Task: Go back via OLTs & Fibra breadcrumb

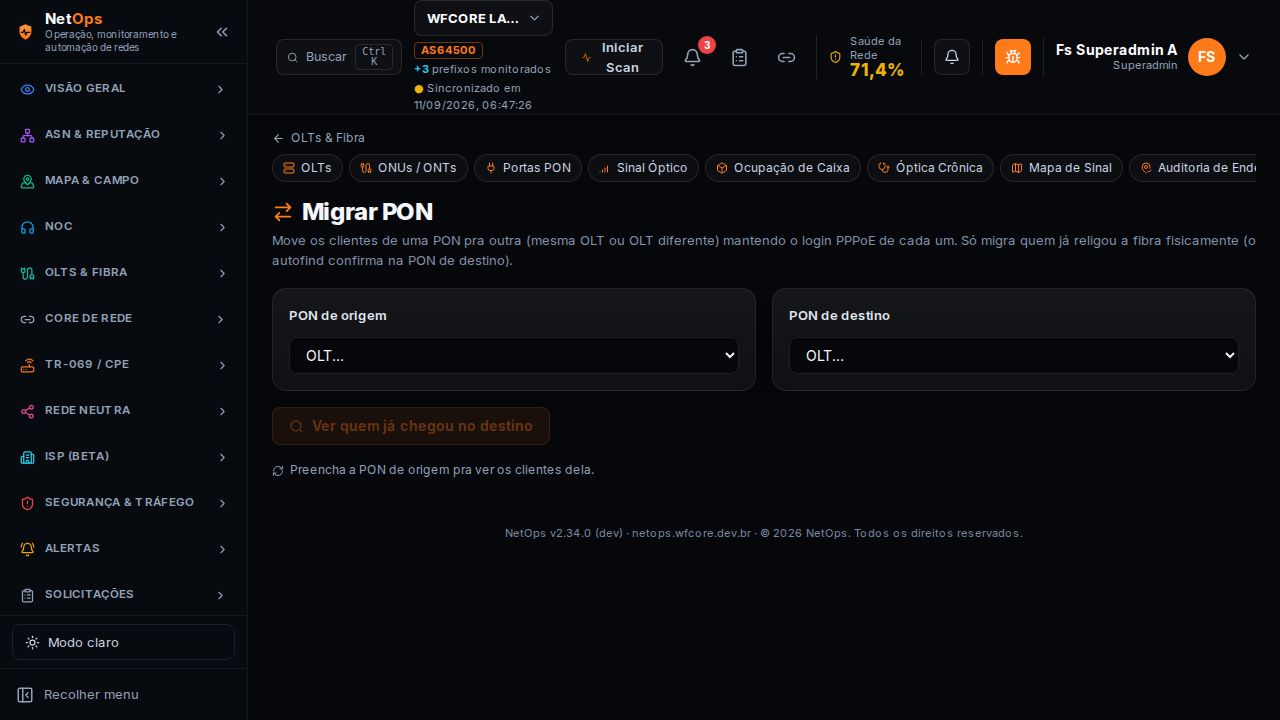Action: (319, 138)
